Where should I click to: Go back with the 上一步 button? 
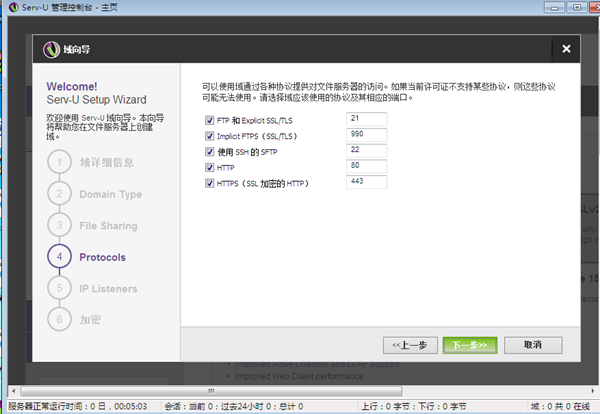click(410, 345)
